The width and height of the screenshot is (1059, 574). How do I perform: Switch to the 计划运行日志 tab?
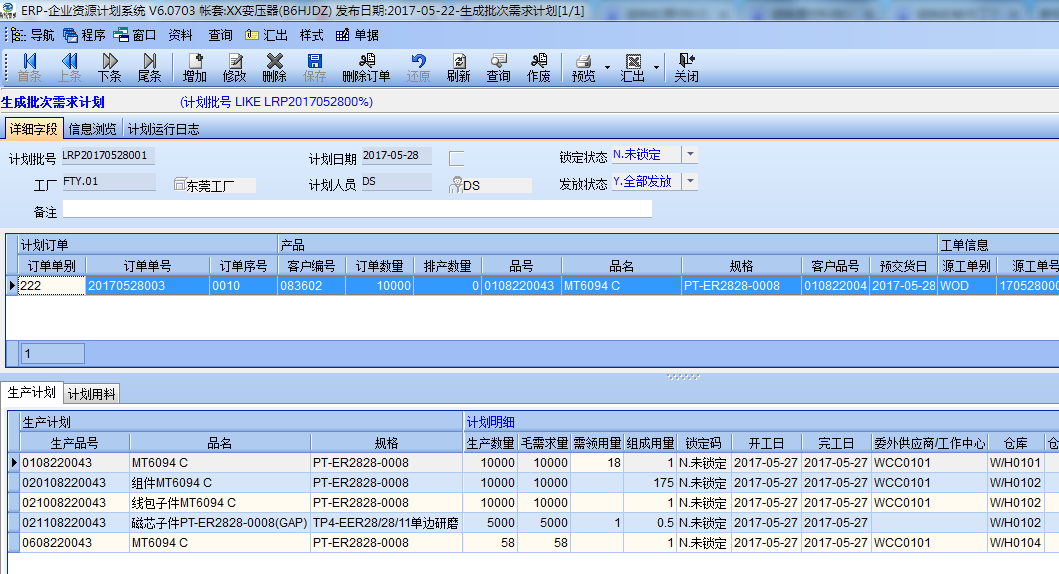coord(163,129)
